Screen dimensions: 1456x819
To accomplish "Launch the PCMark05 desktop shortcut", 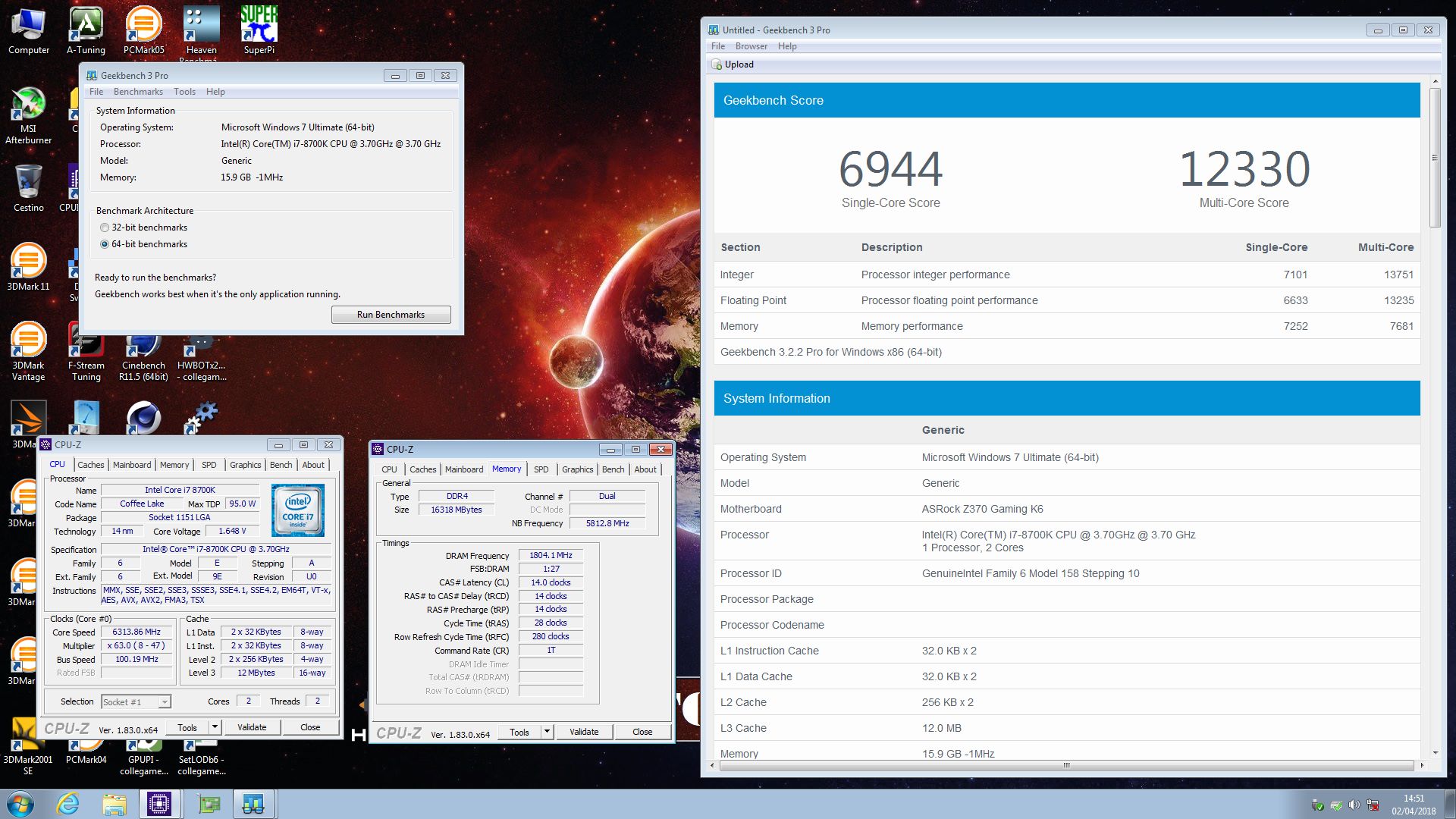I will [x=143, y=30].
